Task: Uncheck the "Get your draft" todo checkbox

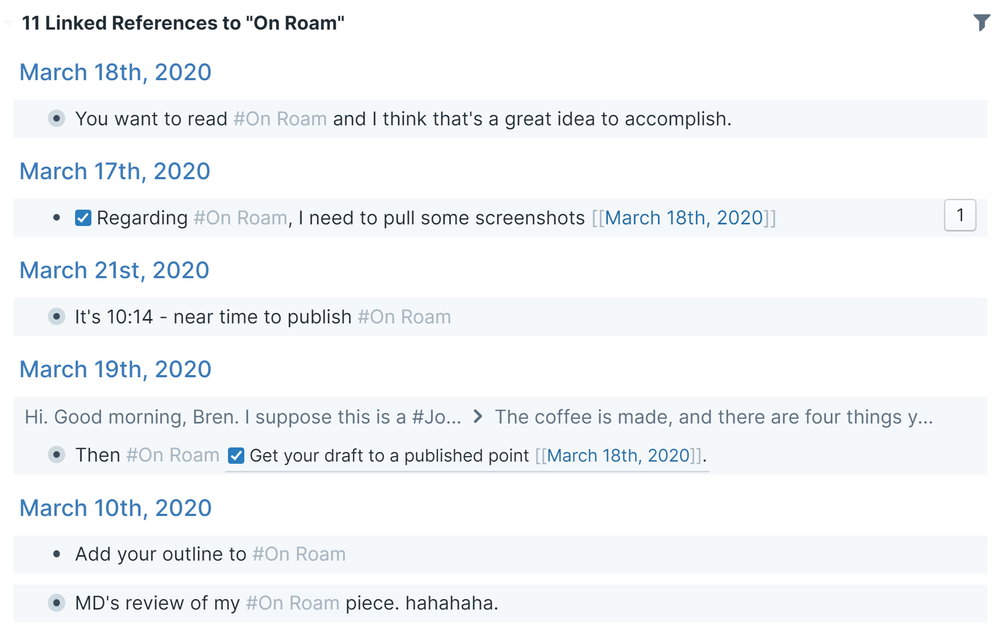Action: (236, 456)
